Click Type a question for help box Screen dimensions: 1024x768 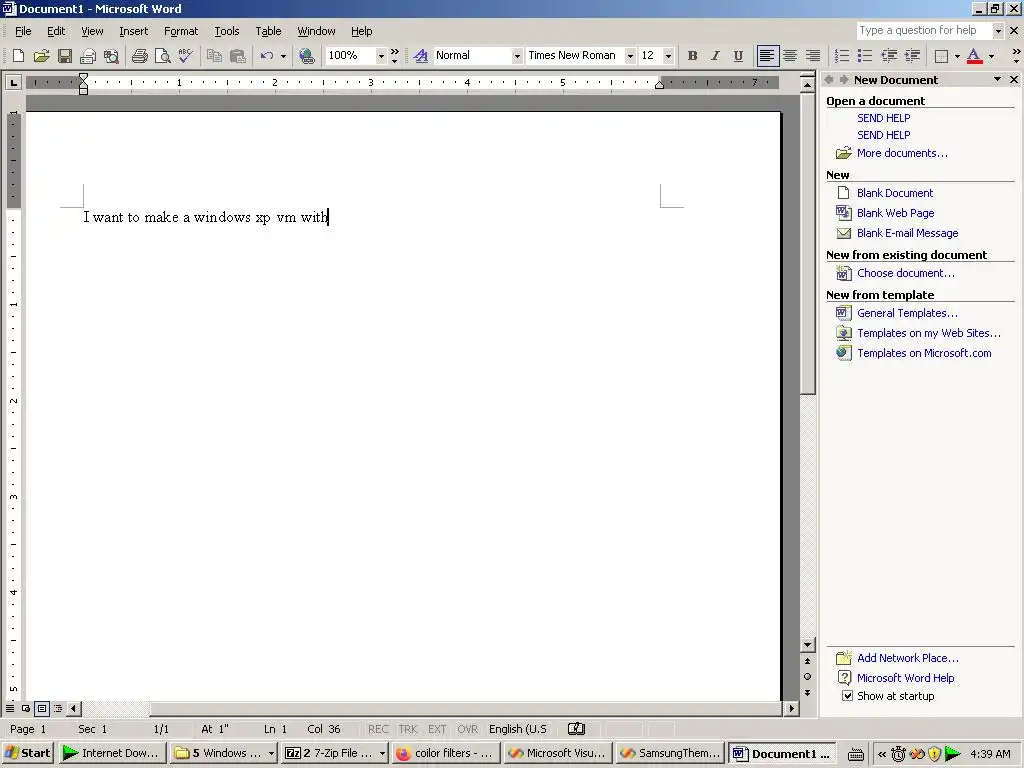coord(923,30)
